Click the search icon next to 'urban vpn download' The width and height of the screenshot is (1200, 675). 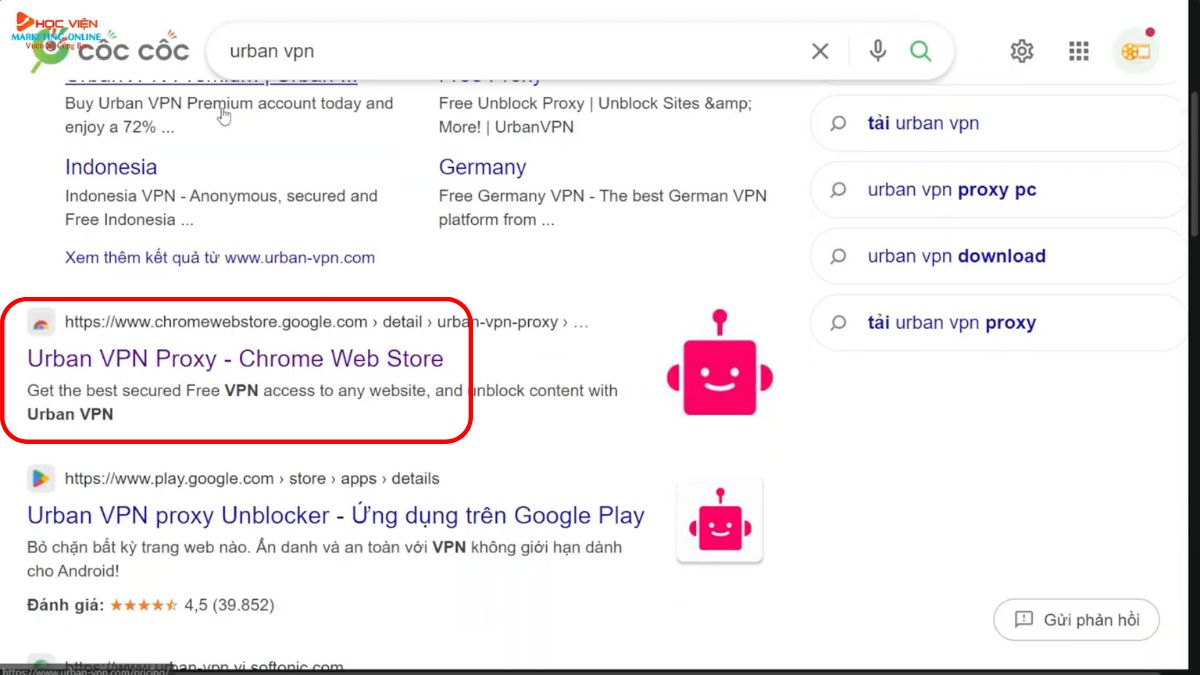pos(839,256)
